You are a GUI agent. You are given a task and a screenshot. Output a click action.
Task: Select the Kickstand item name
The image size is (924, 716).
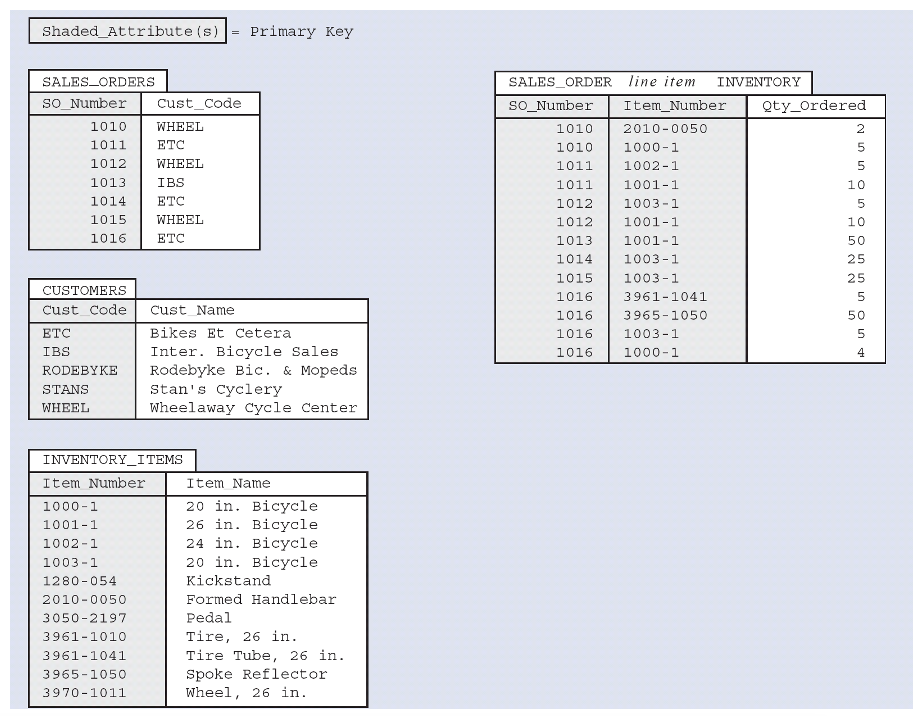point(228,581)
